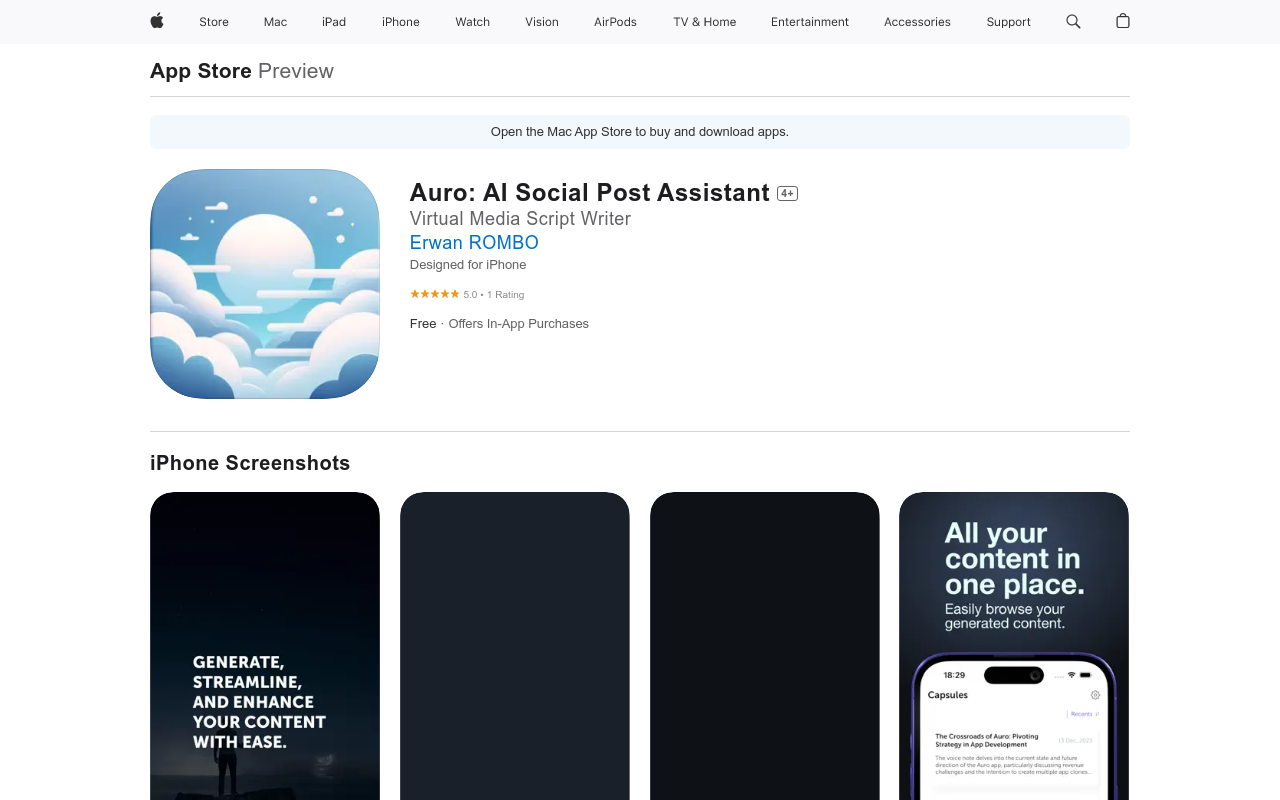Open the Entertainment menu
The image size is (1280, 800).
(x=810, y=22)
